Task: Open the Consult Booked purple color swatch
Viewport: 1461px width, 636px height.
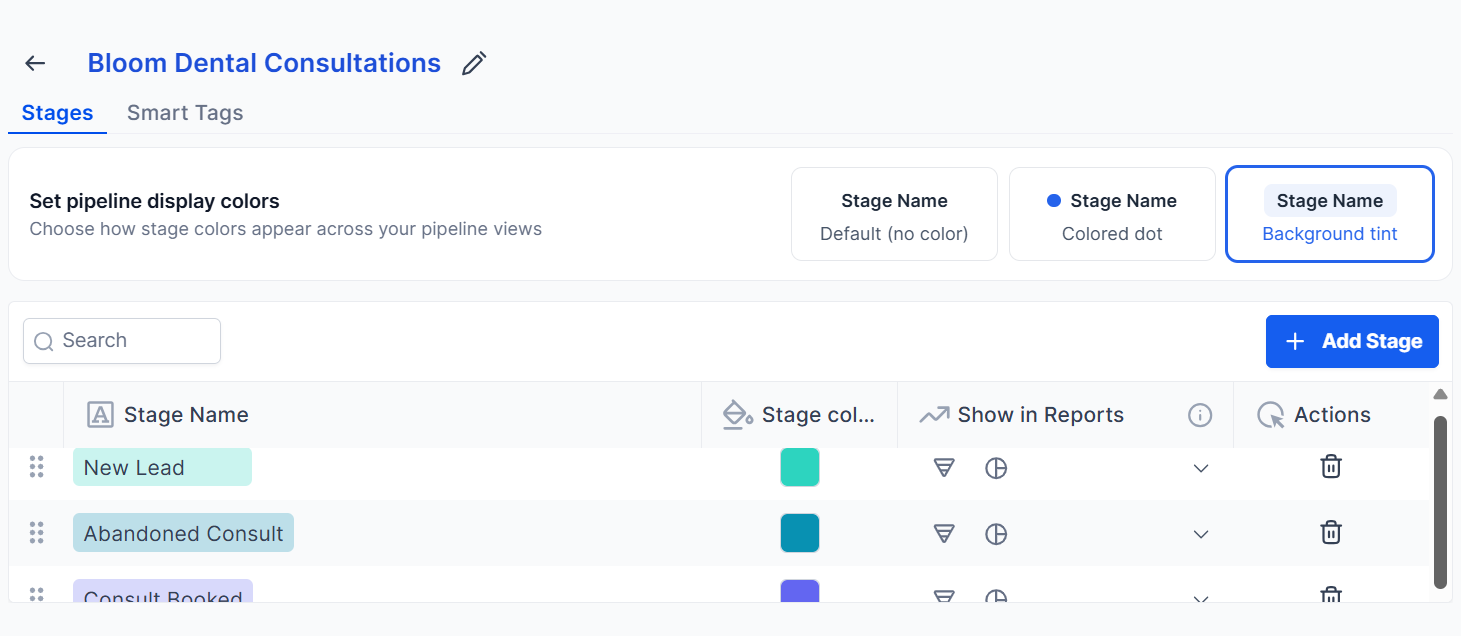Action: pyautogui.click(x=800, y=591)
